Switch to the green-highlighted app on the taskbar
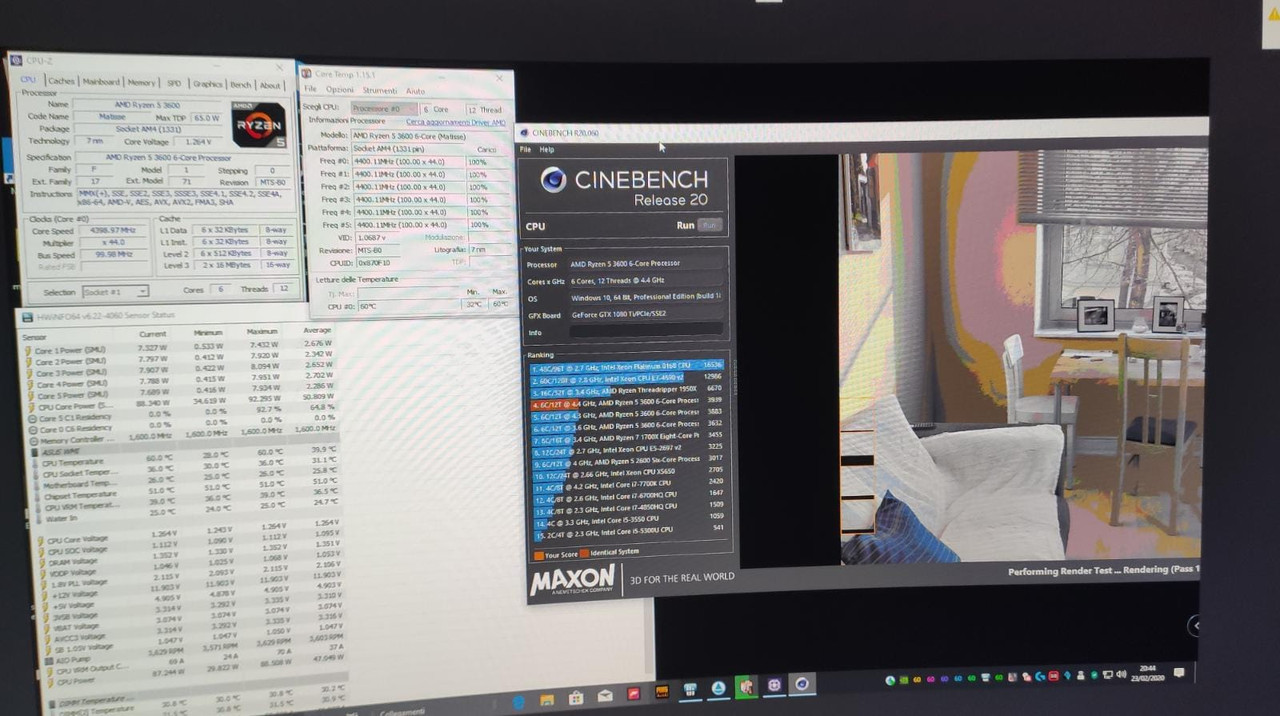Viewport: 1280px width, 716px height. (746, 687)
